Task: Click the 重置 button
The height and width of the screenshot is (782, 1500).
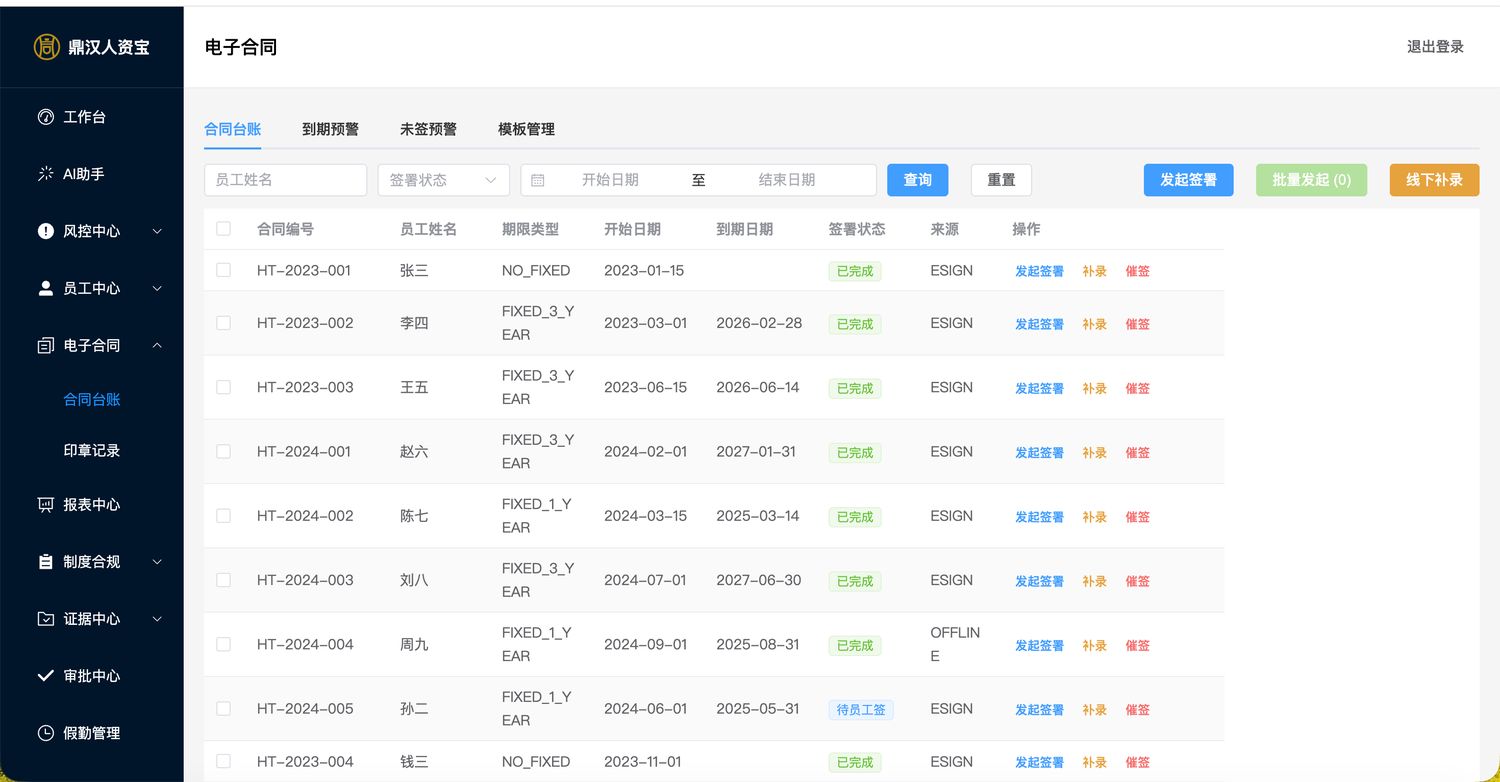Action: coord(1001,180)
